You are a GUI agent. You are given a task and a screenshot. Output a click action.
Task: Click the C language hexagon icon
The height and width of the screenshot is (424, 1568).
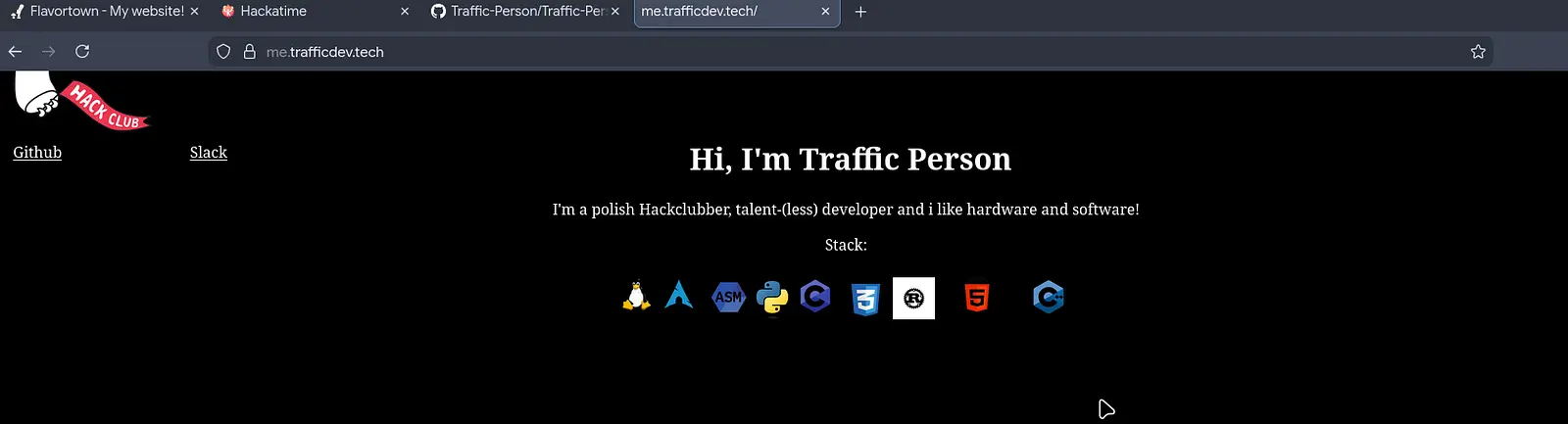[x=815, y=296]
